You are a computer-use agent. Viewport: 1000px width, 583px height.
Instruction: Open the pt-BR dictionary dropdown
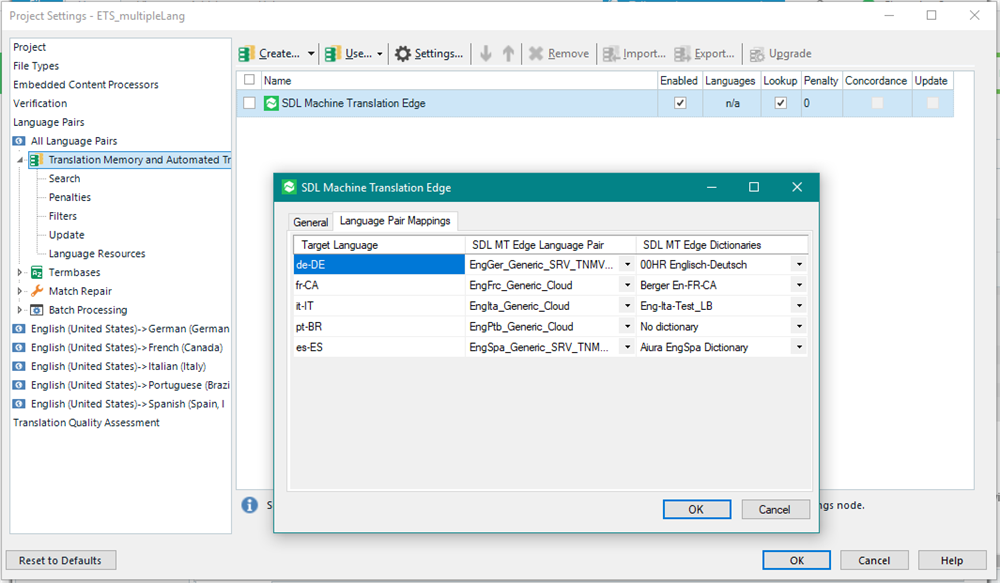coord(799,327)
